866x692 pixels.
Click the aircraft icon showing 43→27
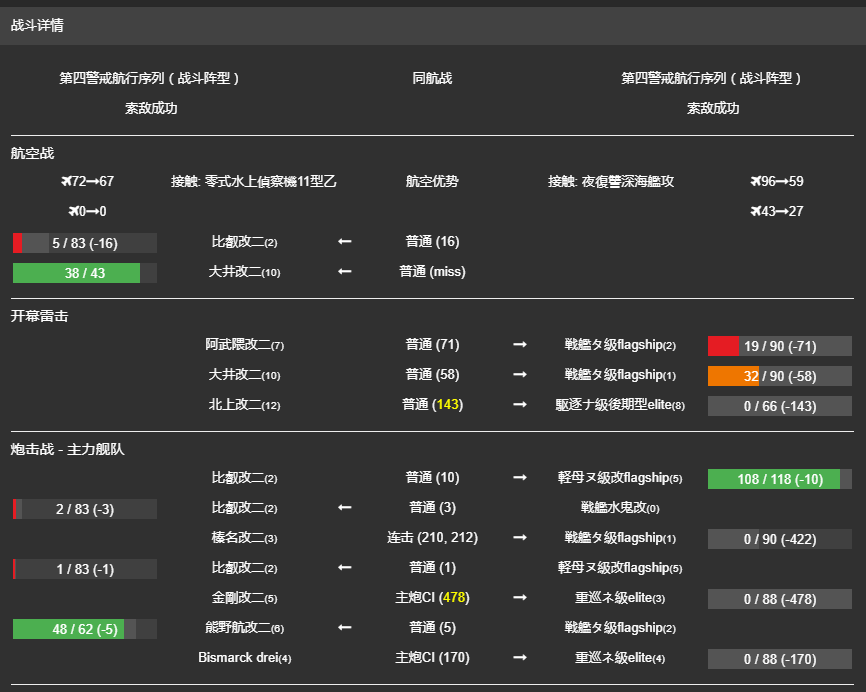753,212
